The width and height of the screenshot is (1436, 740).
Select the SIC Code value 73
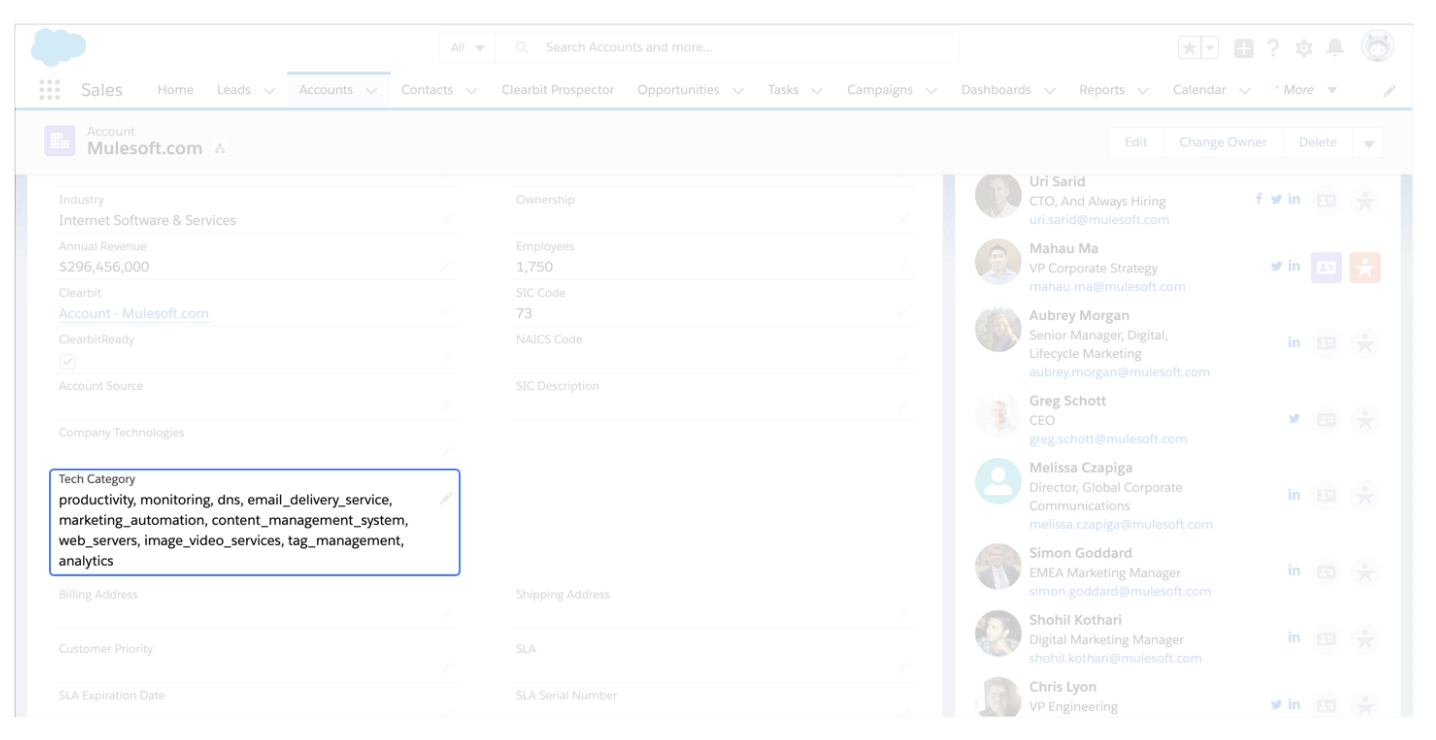click(x=524, y=313)
